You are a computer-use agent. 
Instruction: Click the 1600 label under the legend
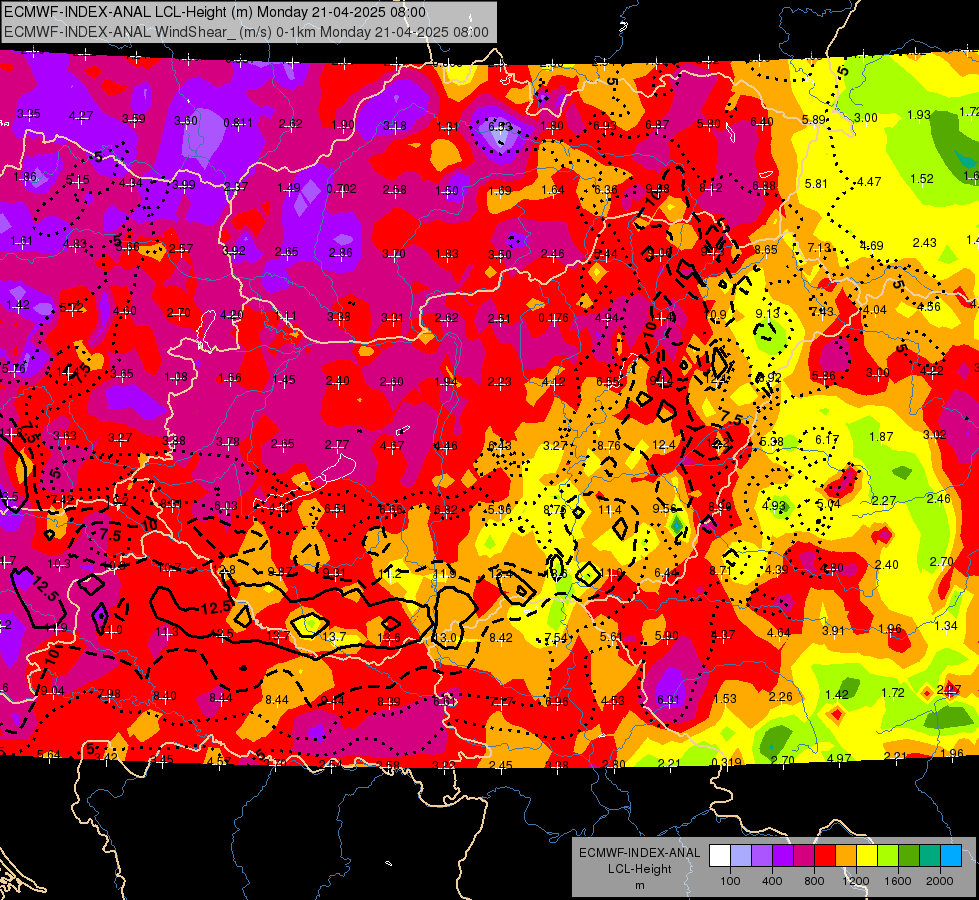(898, 881)
